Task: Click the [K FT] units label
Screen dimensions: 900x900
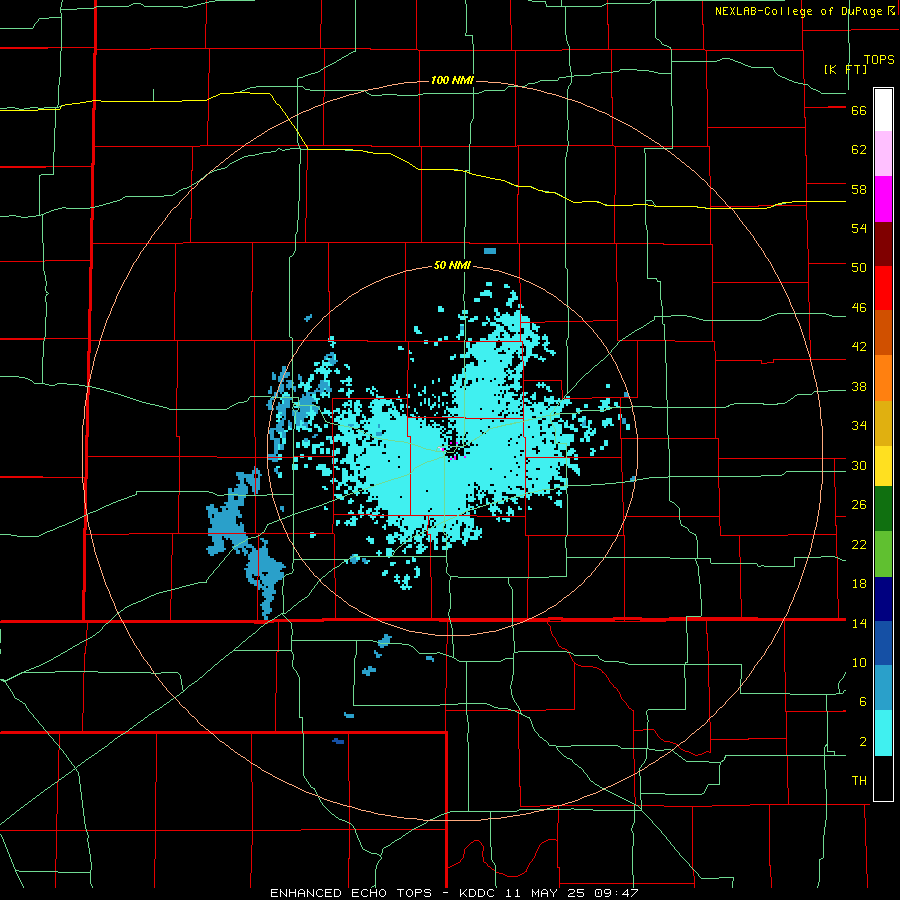Action: coord(845,69)
